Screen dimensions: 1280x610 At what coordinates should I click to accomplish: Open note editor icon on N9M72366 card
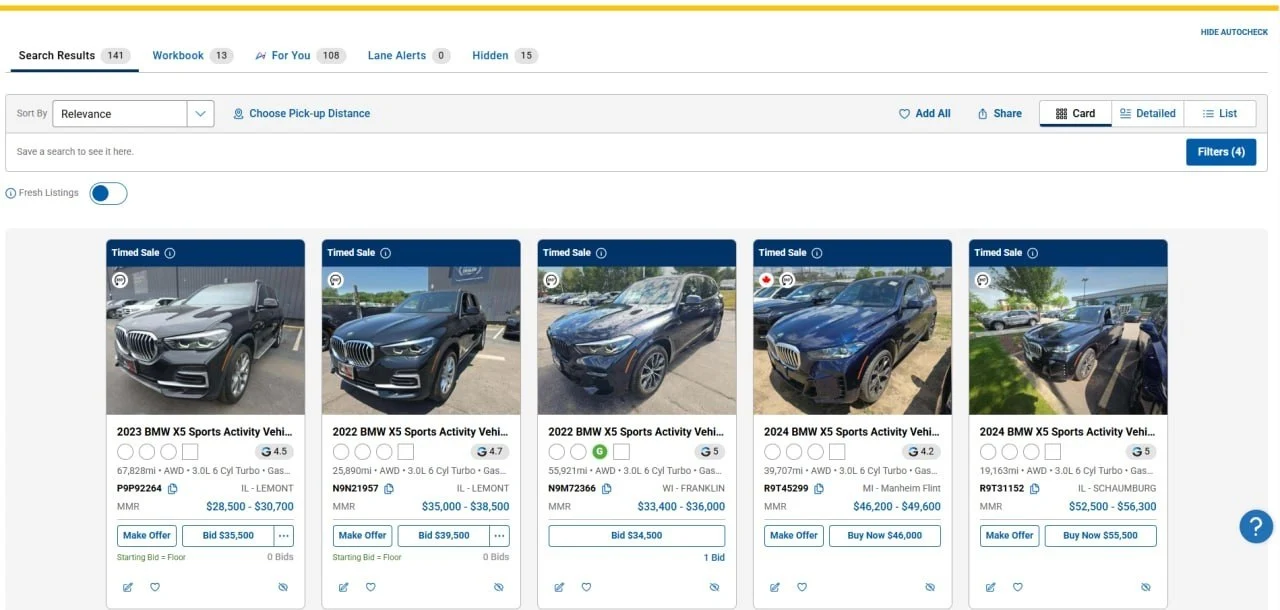point(560,587)
